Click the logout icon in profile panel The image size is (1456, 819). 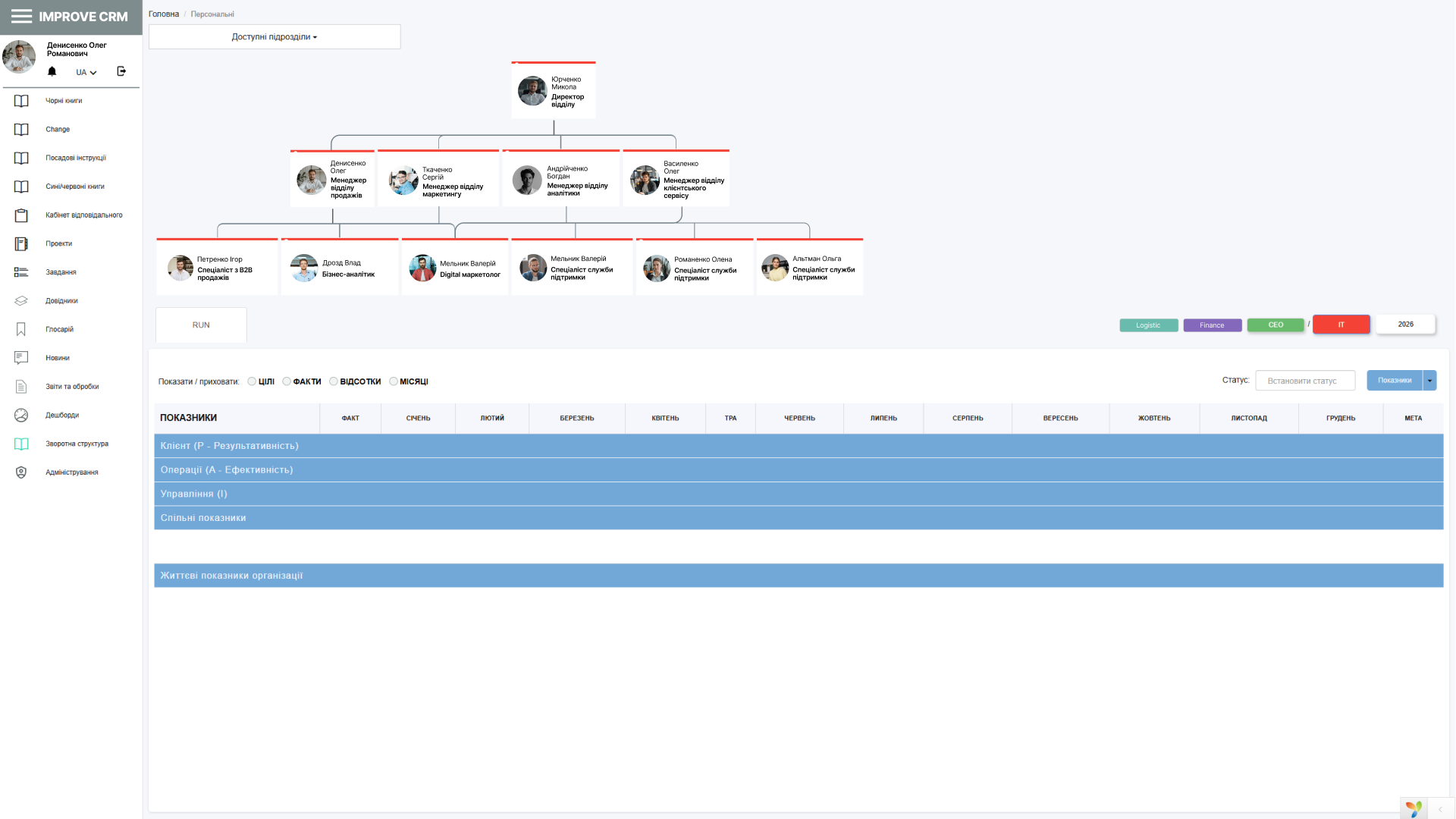pyautogui.click(x=121, y=71)
